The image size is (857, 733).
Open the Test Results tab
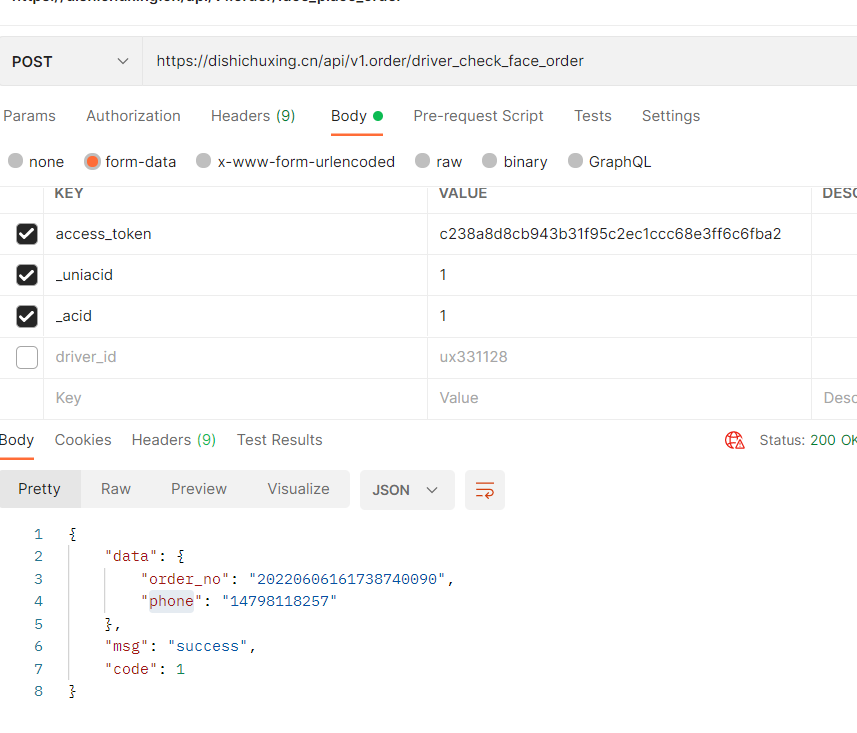coord(279,440)
